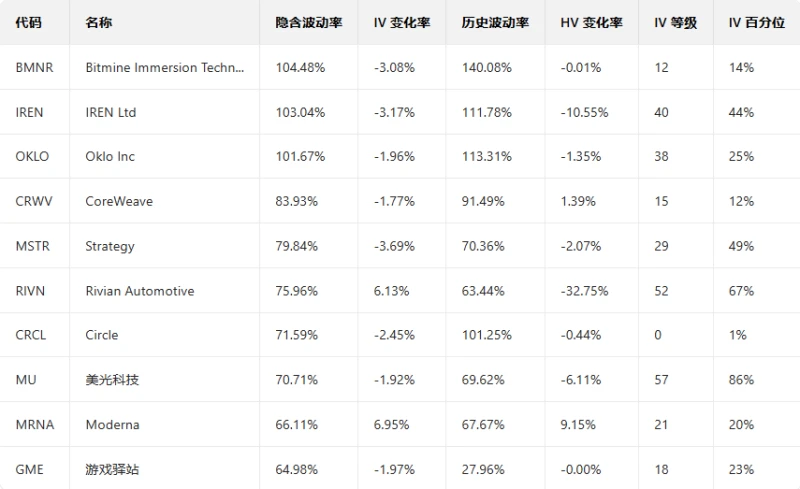Open the IREN ticker symbol
The image size is (800, 489).
coord(30,112)
